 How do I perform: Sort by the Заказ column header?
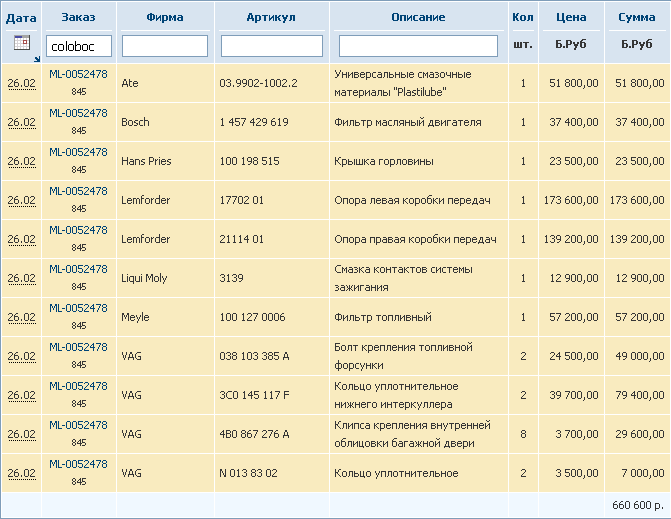pos(78,17)
